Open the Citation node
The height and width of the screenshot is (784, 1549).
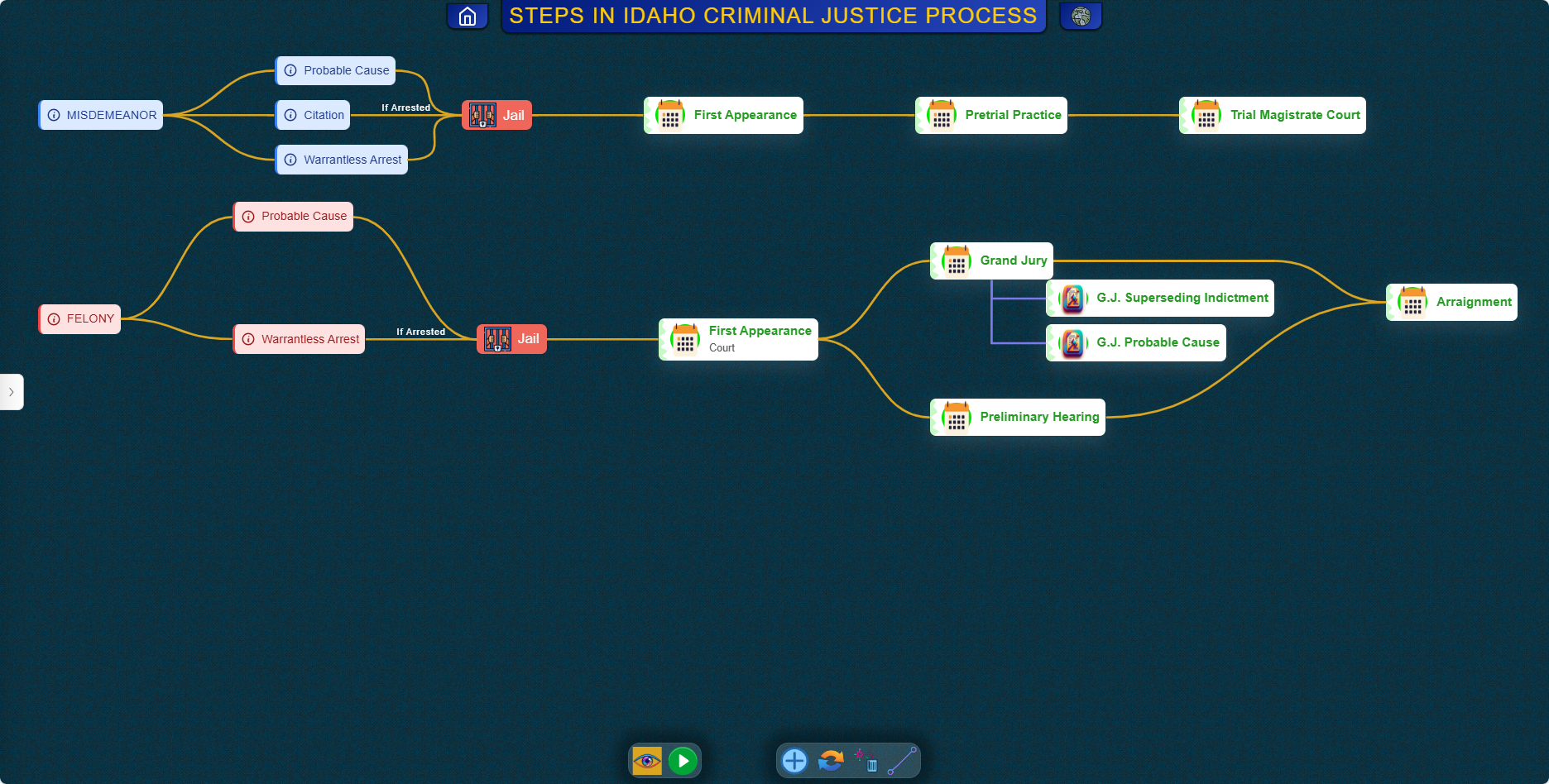pos(314,115)
